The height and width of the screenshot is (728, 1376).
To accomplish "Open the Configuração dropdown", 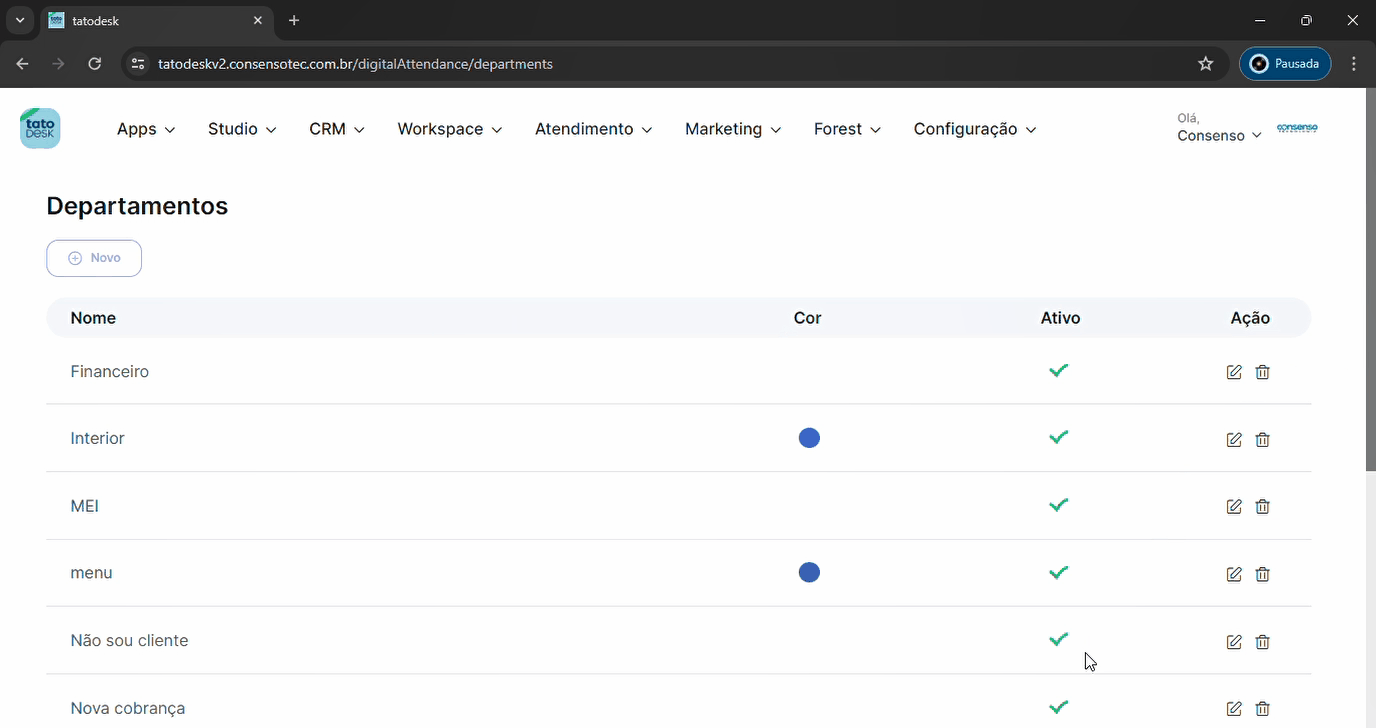I will pyautogui.click(x=974, y=129).
